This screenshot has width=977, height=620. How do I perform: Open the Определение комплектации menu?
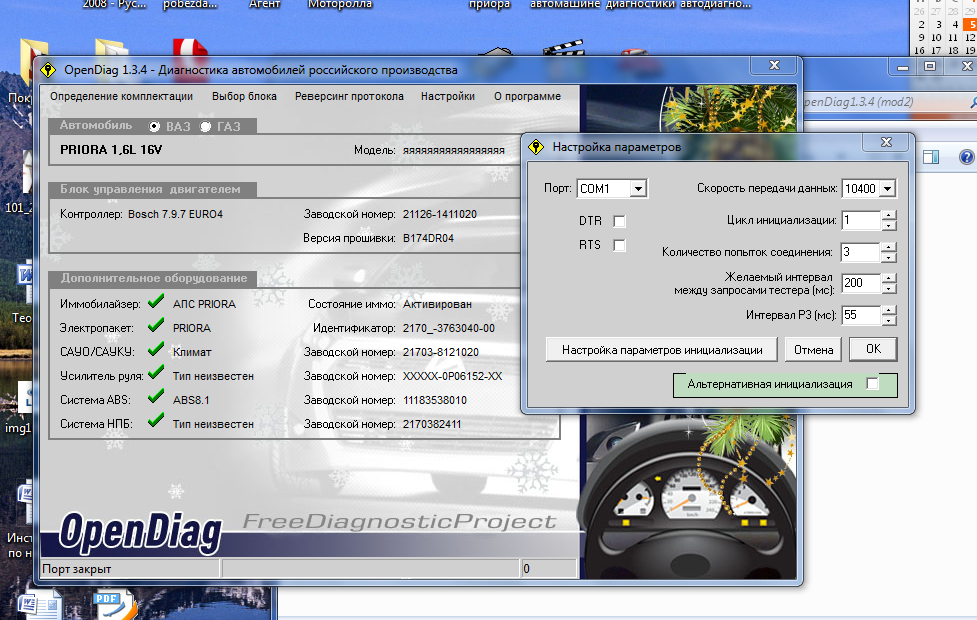click(122, 97)
